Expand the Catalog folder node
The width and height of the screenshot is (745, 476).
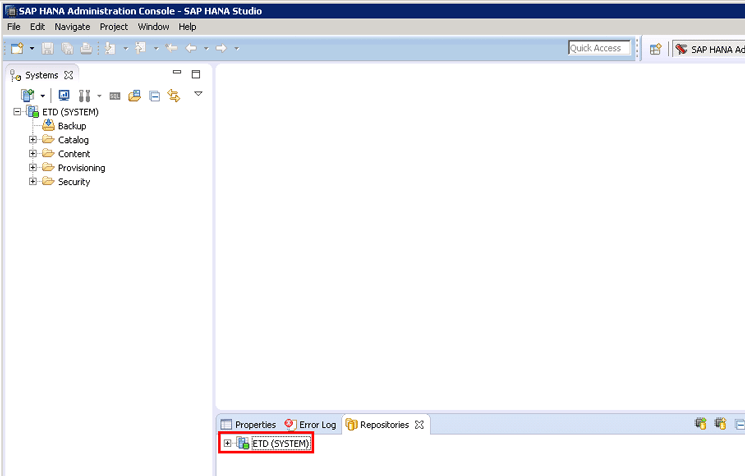click(33, 140)
